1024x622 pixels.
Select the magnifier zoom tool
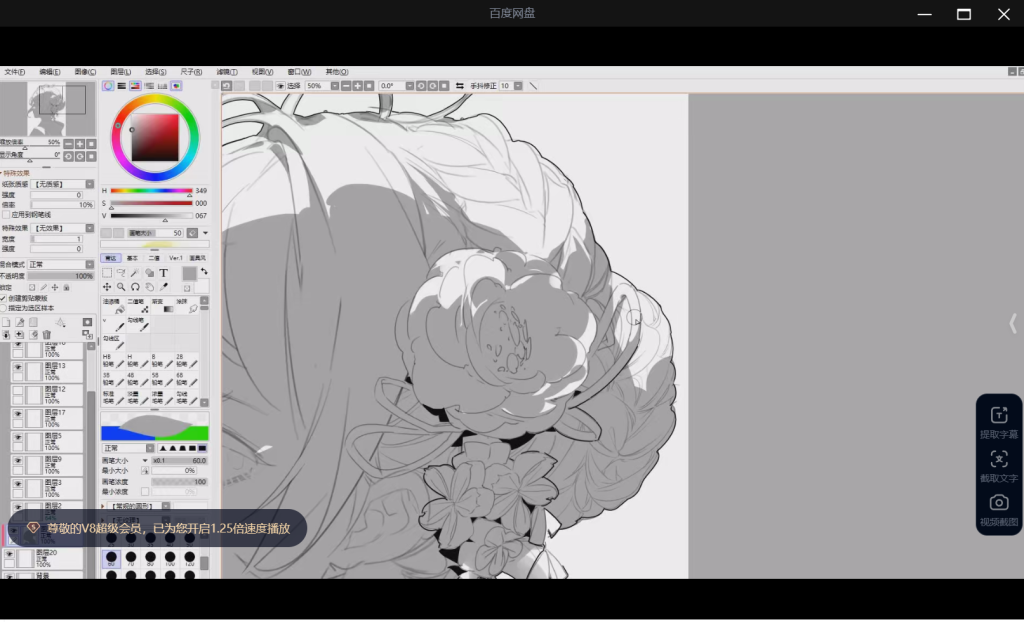click(121, 287)
